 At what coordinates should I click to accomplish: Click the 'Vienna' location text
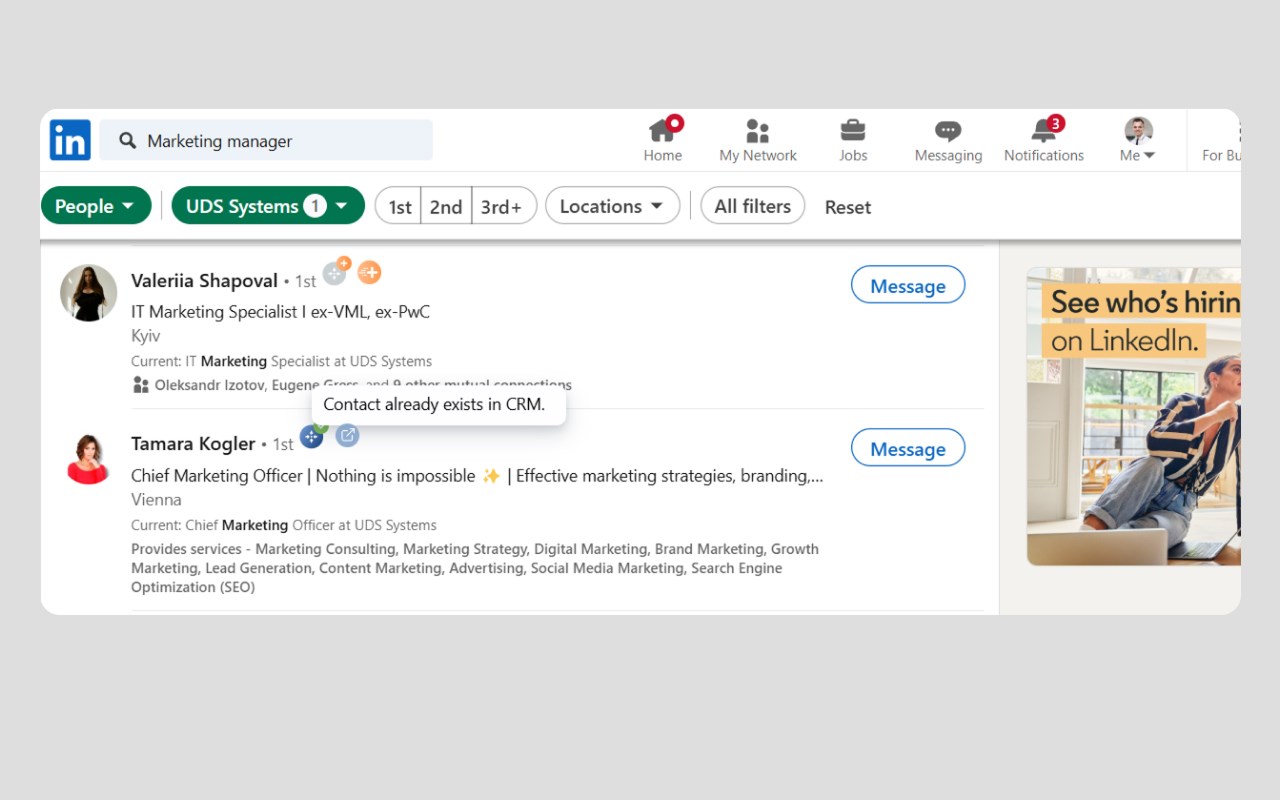[x=156, y=499]
